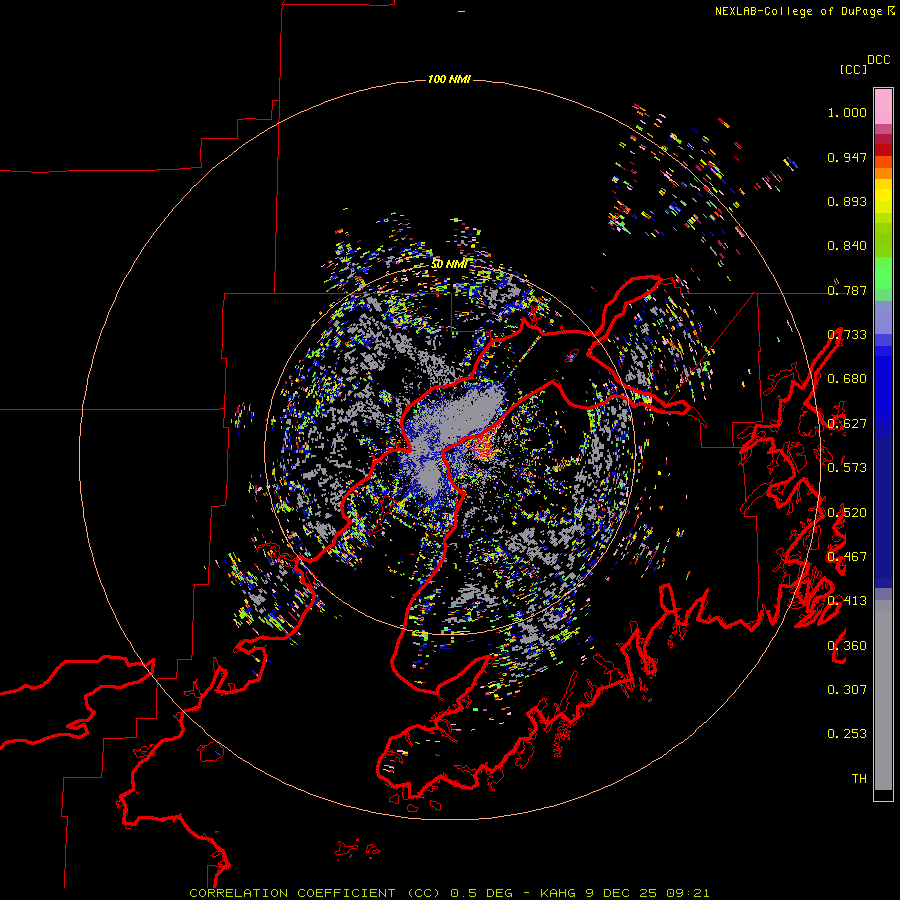Click the 0.307 color scale value
The height and width of the screenshot is (900, 900).
[847, 690]
